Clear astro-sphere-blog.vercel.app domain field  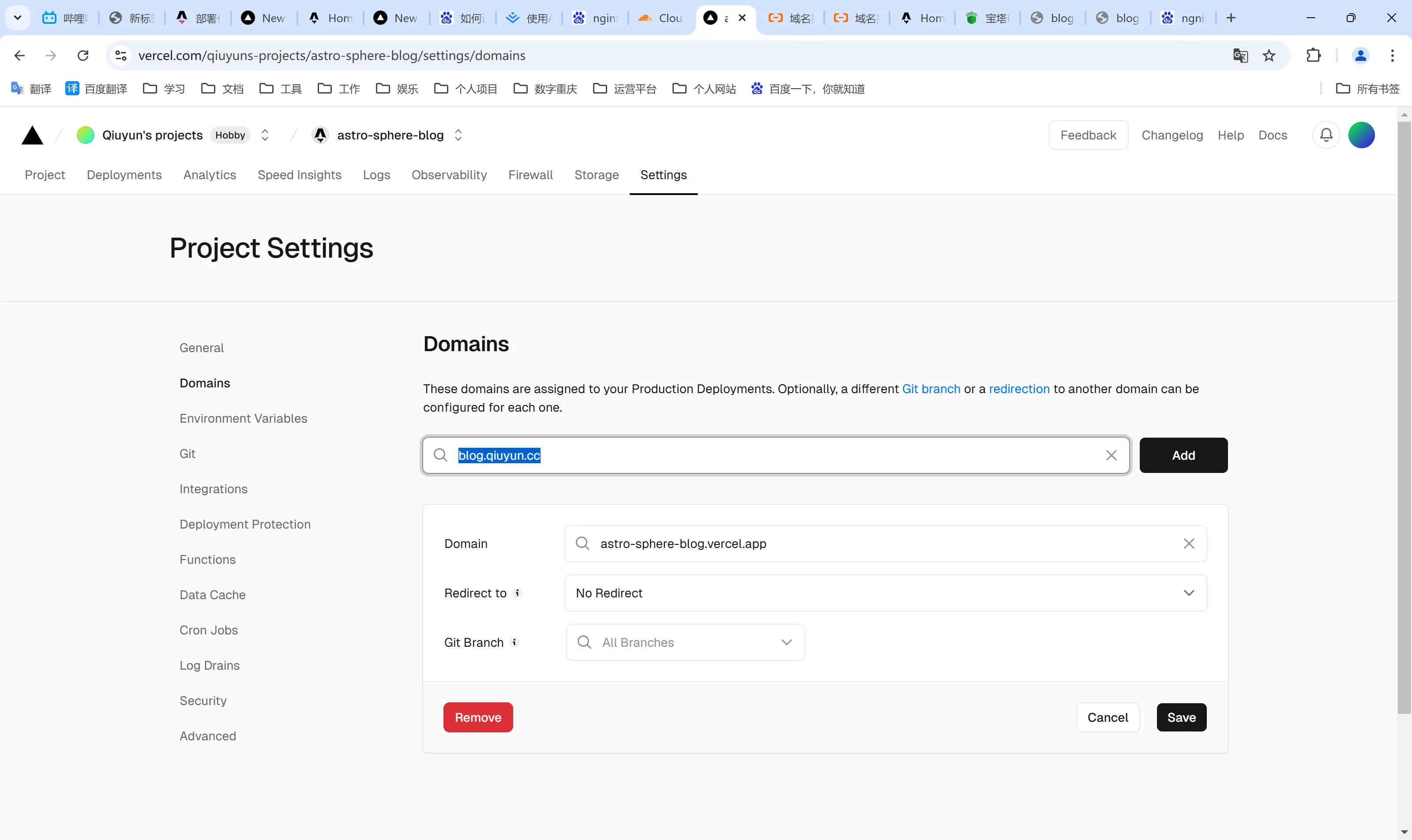coord(1188,544)
